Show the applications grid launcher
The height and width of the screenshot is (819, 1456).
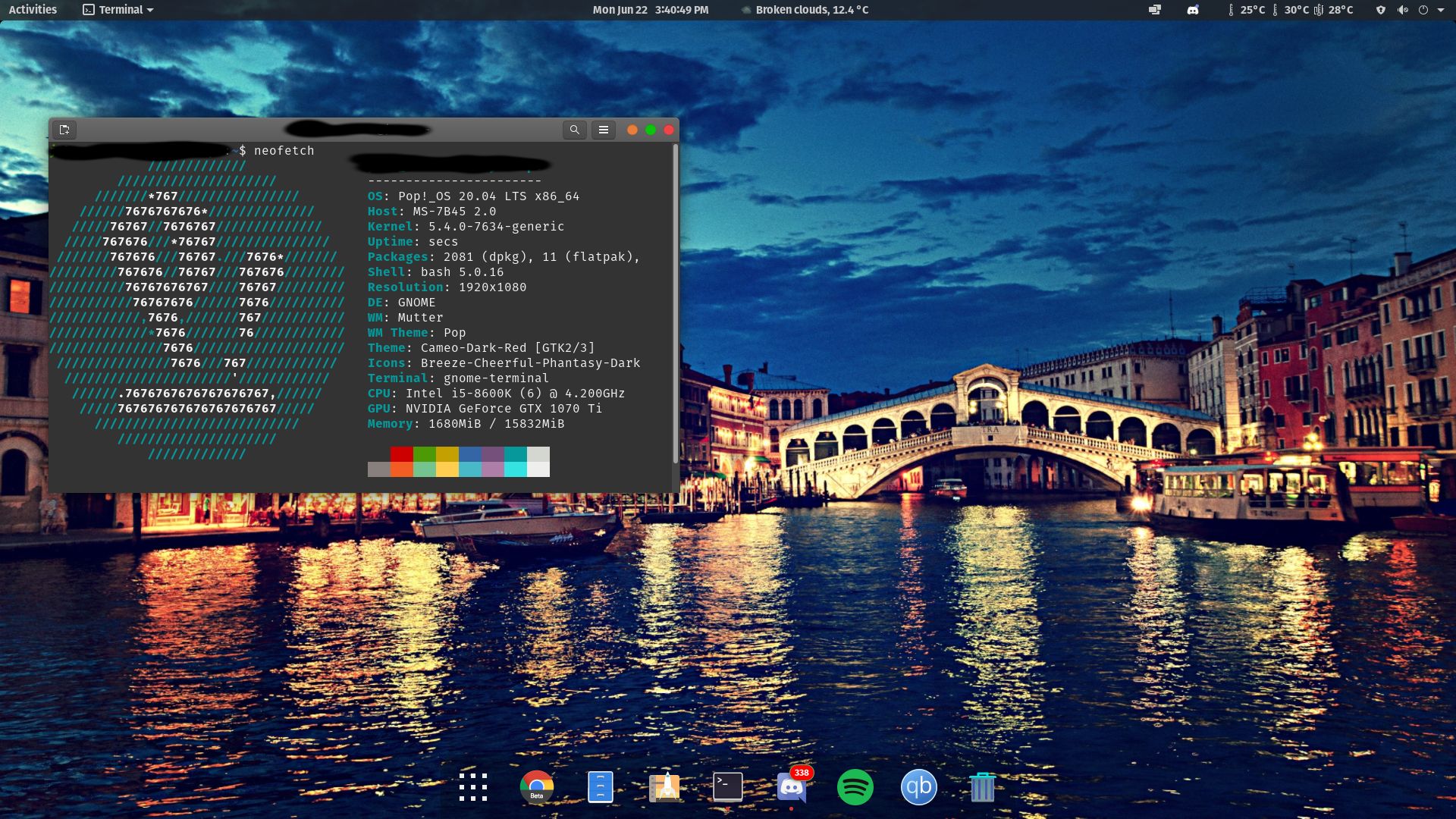[x=472, y=787]
